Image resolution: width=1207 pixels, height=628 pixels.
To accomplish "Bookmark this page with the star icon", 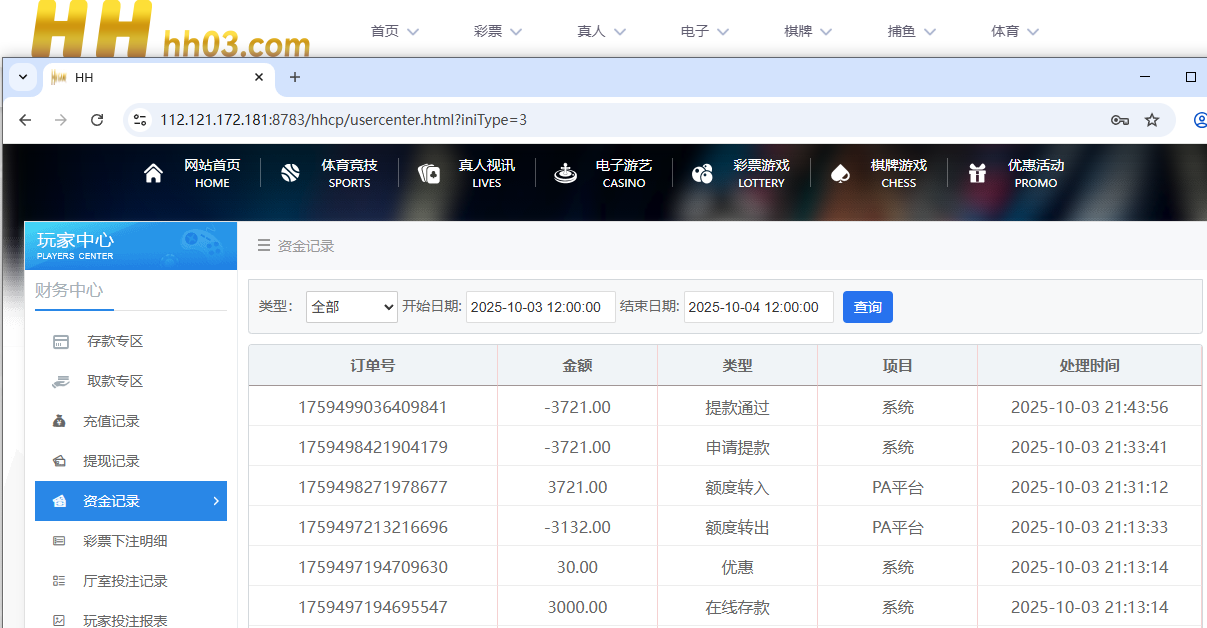I will pyautogui.click(x=1152, y=120).
